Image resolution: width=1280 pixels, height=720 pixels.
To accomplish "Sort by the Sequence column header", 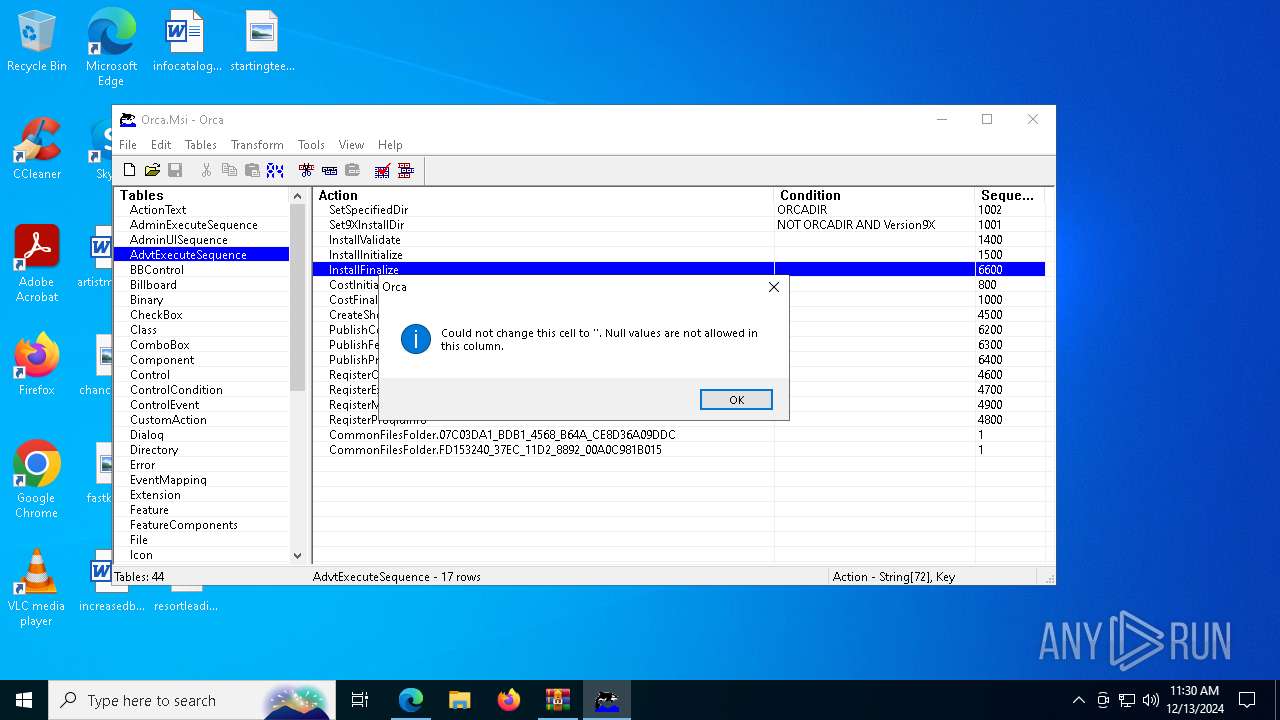I will pyautogui.click(x=1009, y=195).
